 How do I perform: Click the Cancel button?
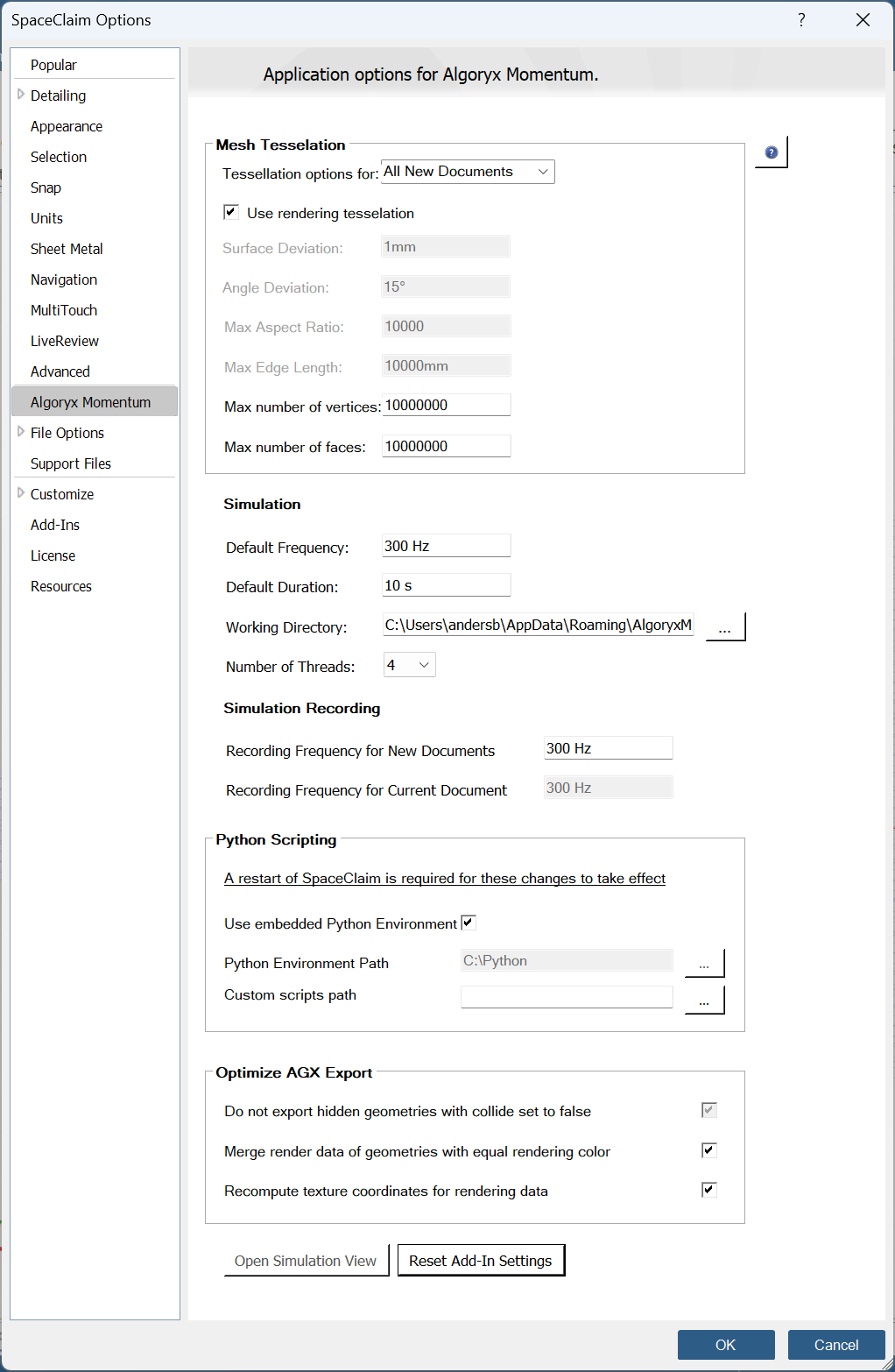click(x=836, y=1345)
